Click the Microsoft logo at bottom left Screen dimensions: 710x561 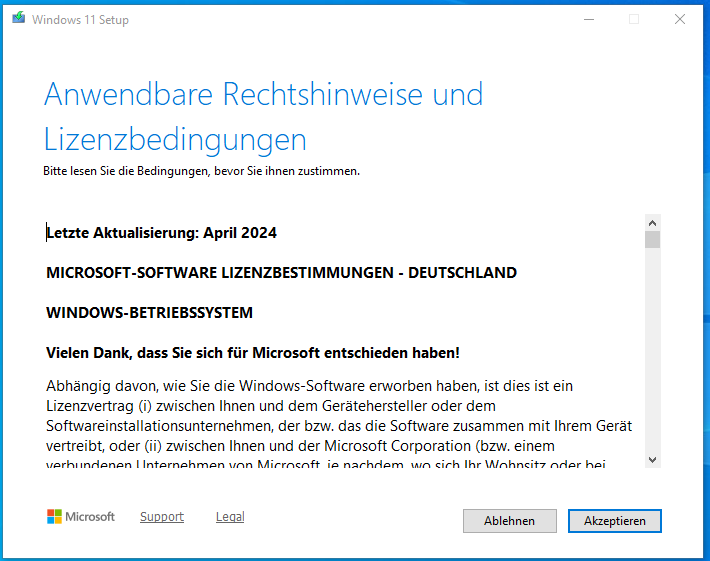(x=55, y=517)
